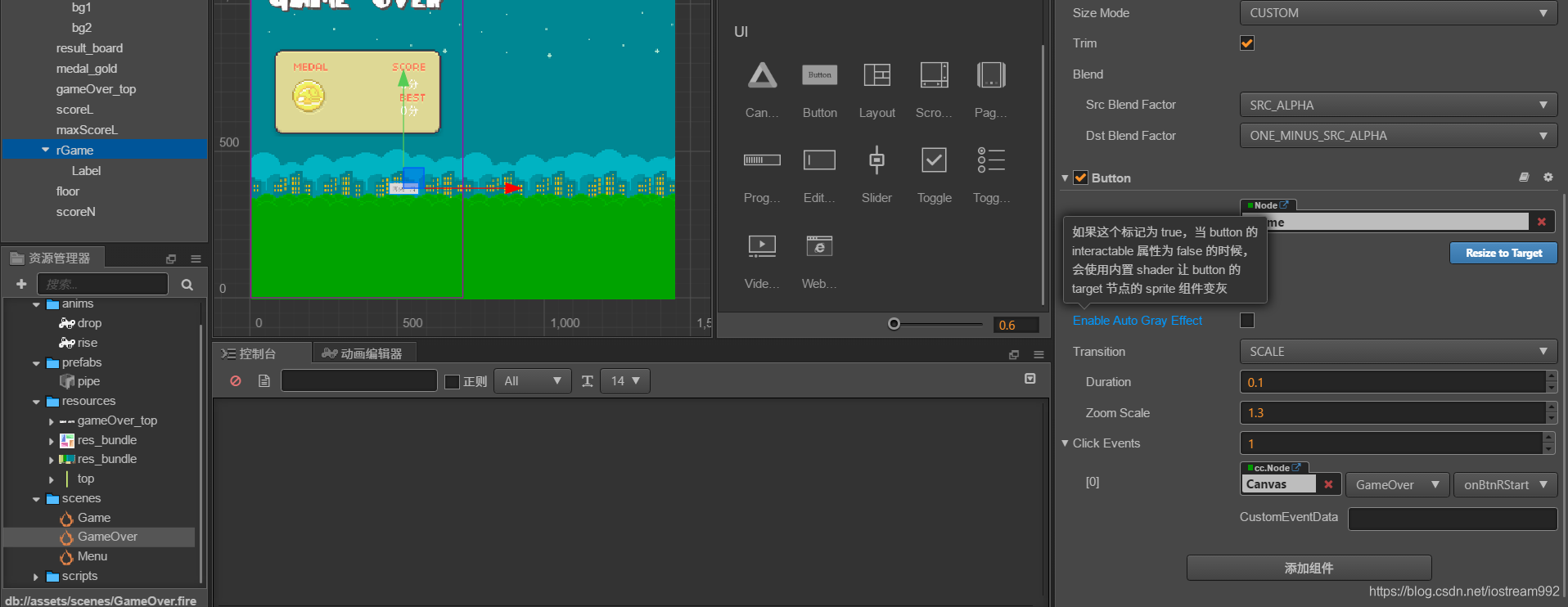
Task: Pick the EditBox UI icon
Action: [819, 160]
